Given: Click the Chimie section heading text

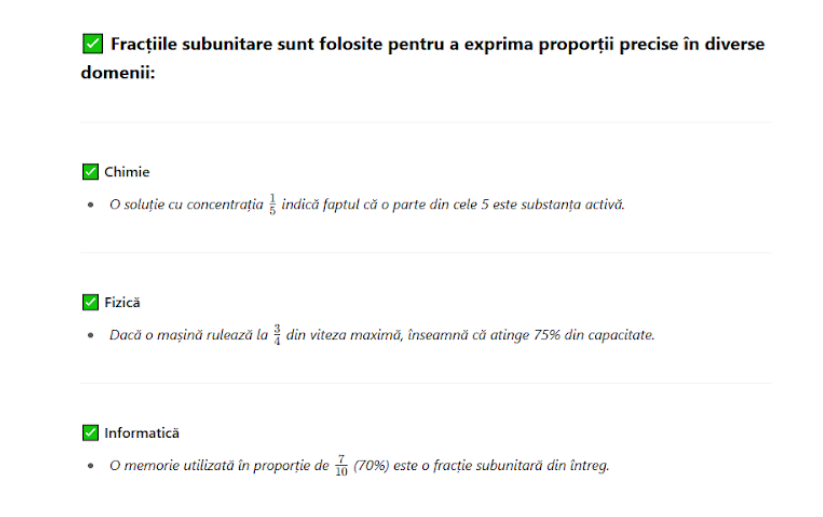Looking at the screenshot, I should pos(126,172).
